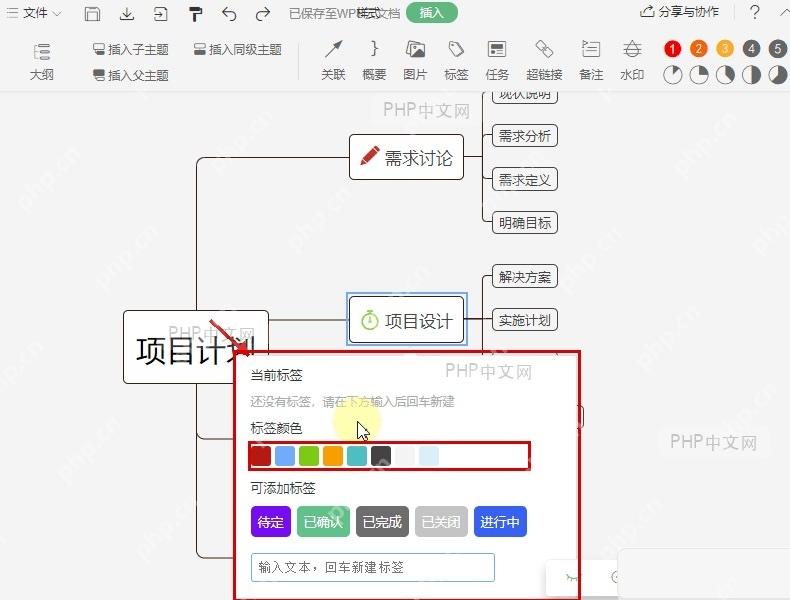Apply the quarter progress pie icon
Image resolution: width=790 pixels, height=600 pixels.
click(x=699, y=75)
